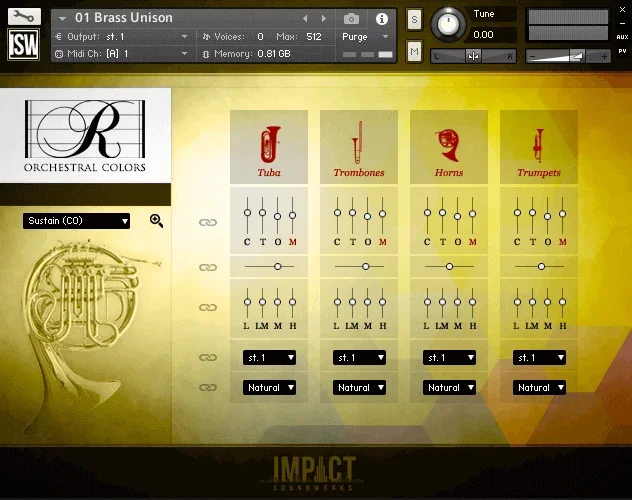The image size is (632, 500).
Task: Open Horns Natural dropdown
Action: click(449, 388)
